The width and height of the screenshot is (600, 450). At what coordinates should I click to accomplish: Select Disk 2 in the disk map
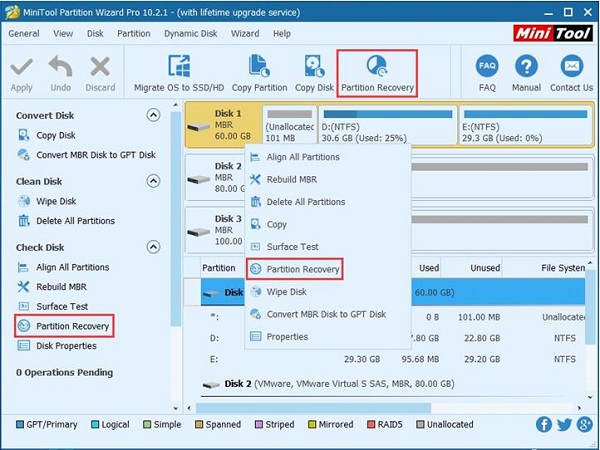pyautogui.click(x=215, y=178)
